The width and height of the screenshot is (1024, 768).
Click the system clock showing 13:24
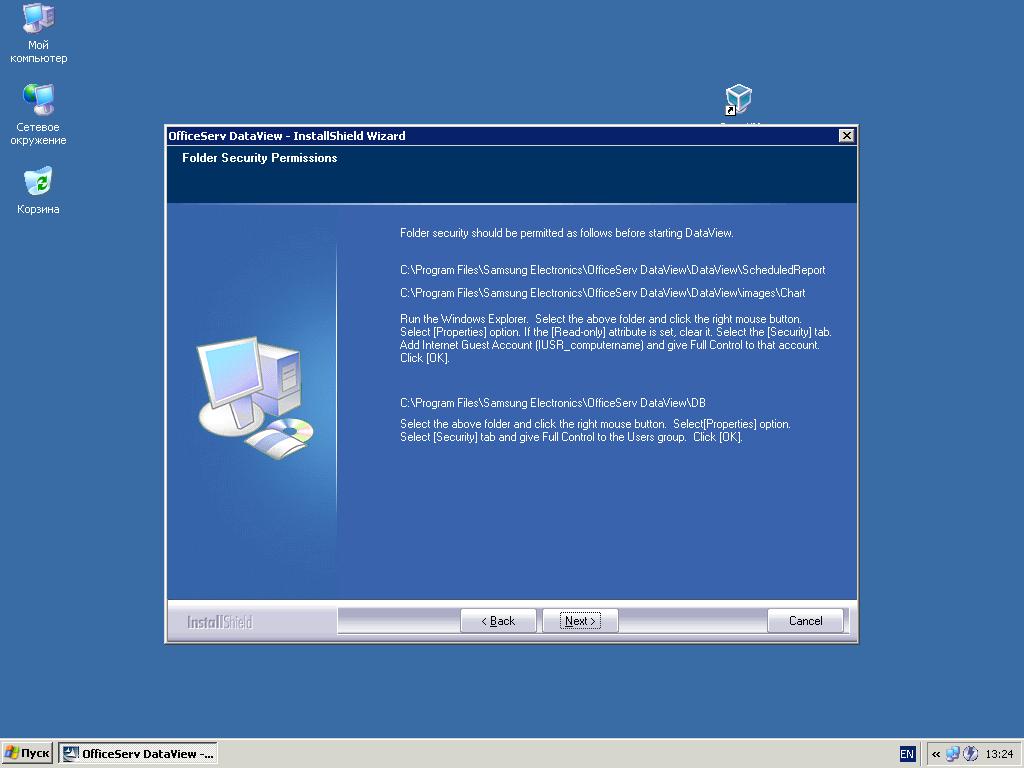click(999, 754)
